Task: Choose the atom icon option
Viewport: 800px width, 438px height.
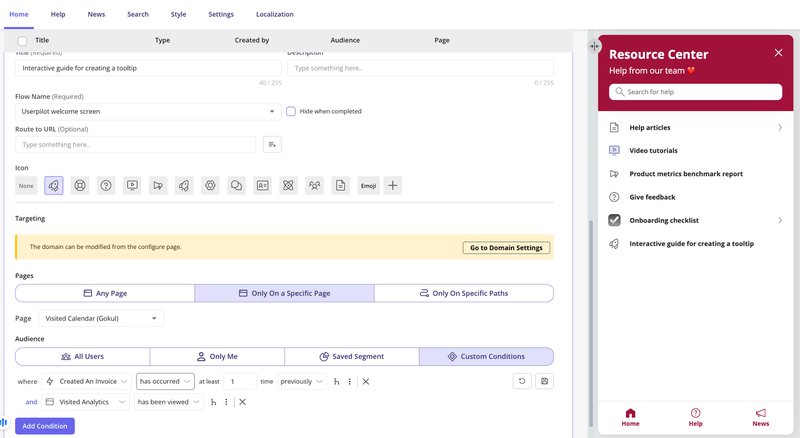Action: click(288, 185)
